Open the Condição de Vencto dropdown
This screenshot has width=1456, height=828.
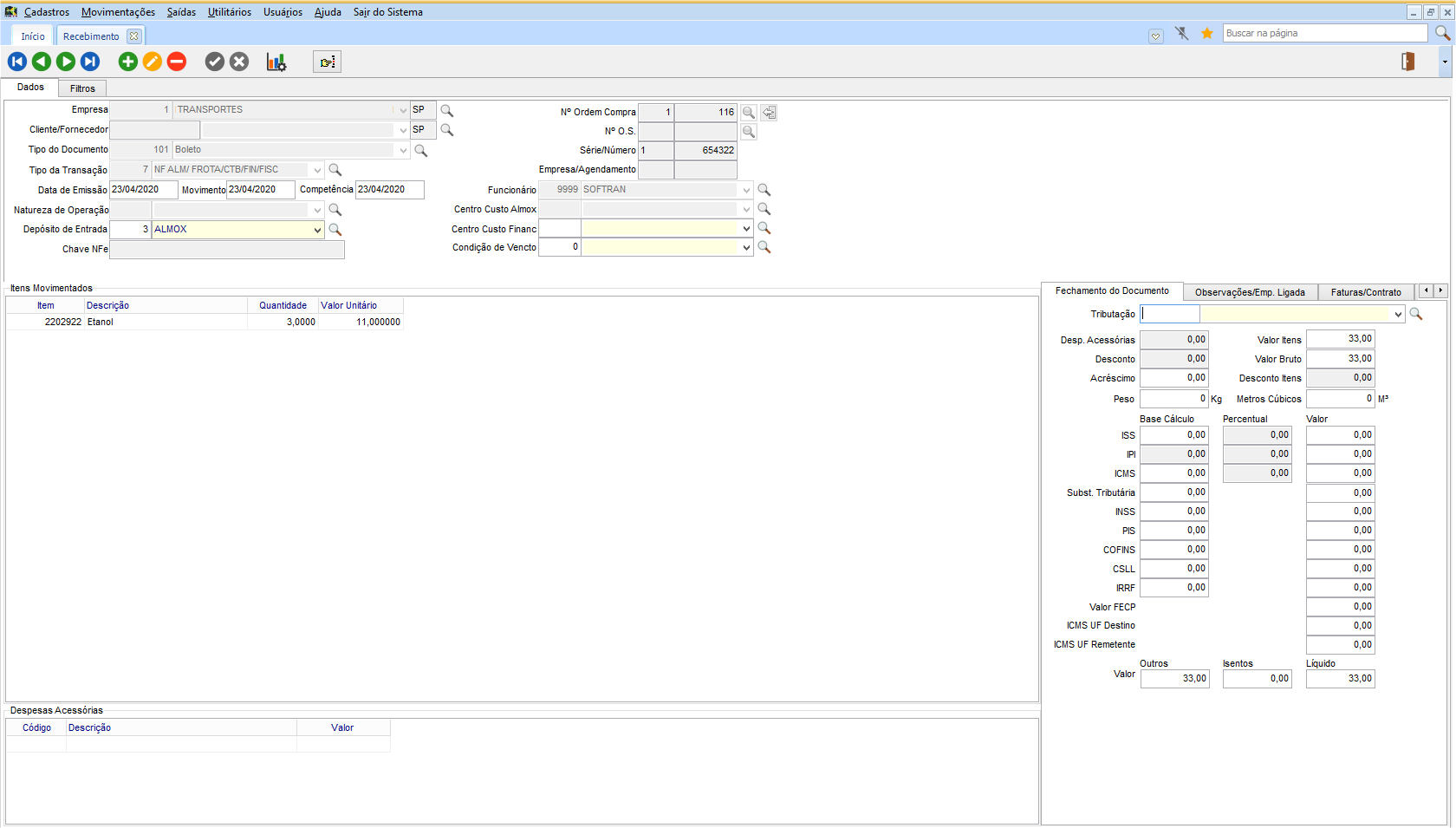[x=746, y=248]
